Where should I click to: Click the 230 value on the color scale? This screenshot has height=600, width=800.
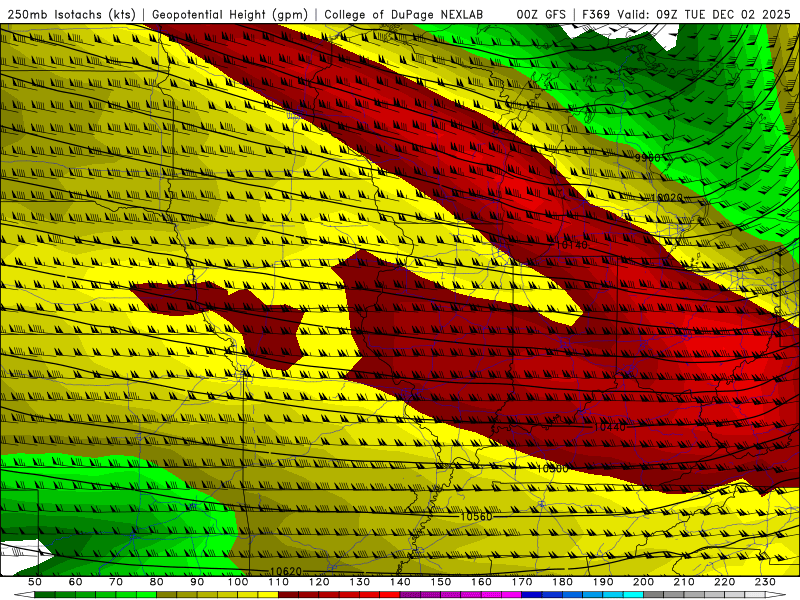click(x=765, y=582)
